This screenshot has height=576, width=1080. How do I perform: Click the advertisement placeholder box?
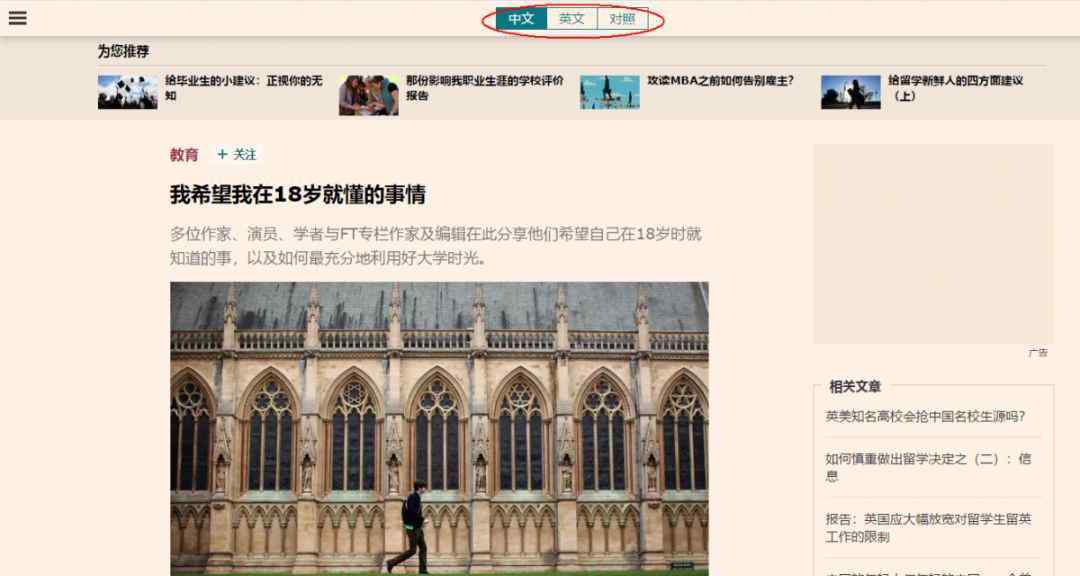932,244
